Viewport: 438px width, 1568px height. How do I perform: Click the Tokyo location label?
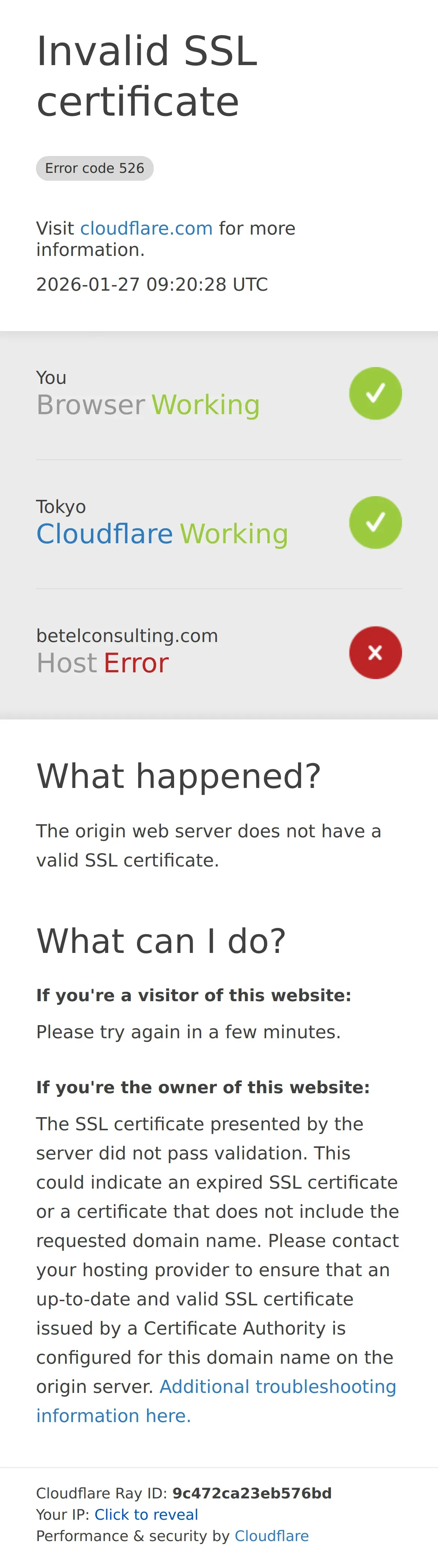tap(61, 507)
